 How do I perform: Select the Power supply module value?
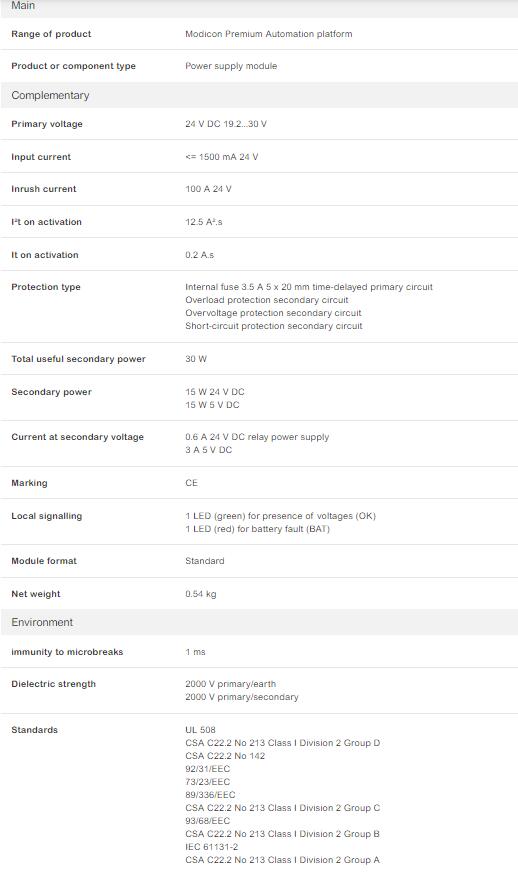231,66
